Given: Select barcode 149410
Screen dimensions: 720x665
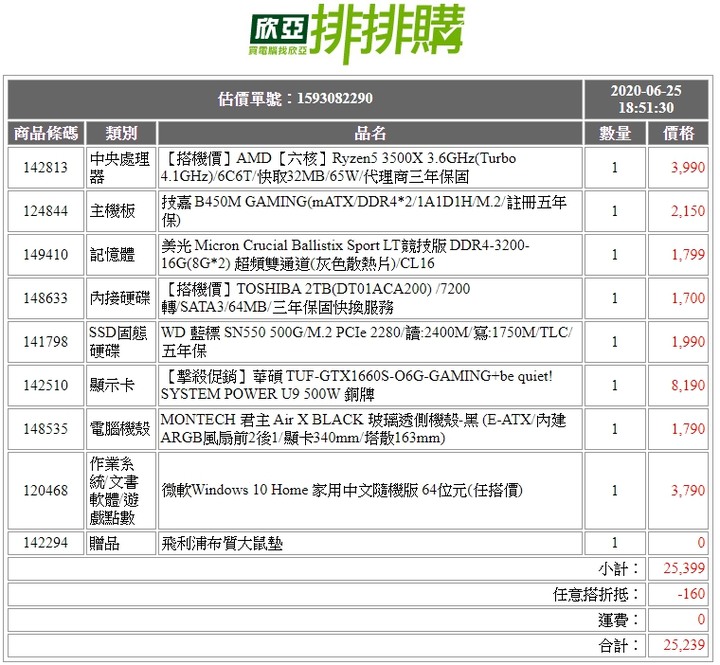Looking at the screenshot, I should click(45, 254).
